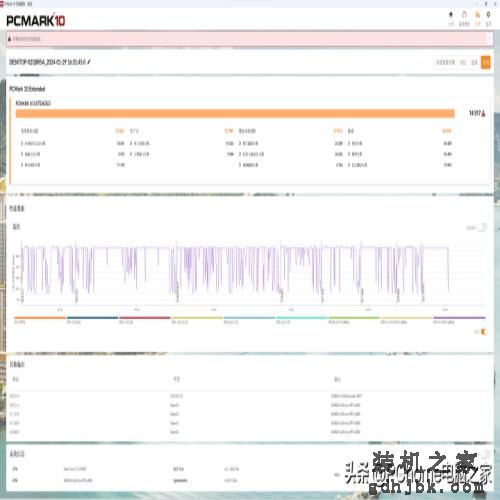Screen dimensions: 500x500
Task: Click the widest button in result header
Action: pos(445,62)
